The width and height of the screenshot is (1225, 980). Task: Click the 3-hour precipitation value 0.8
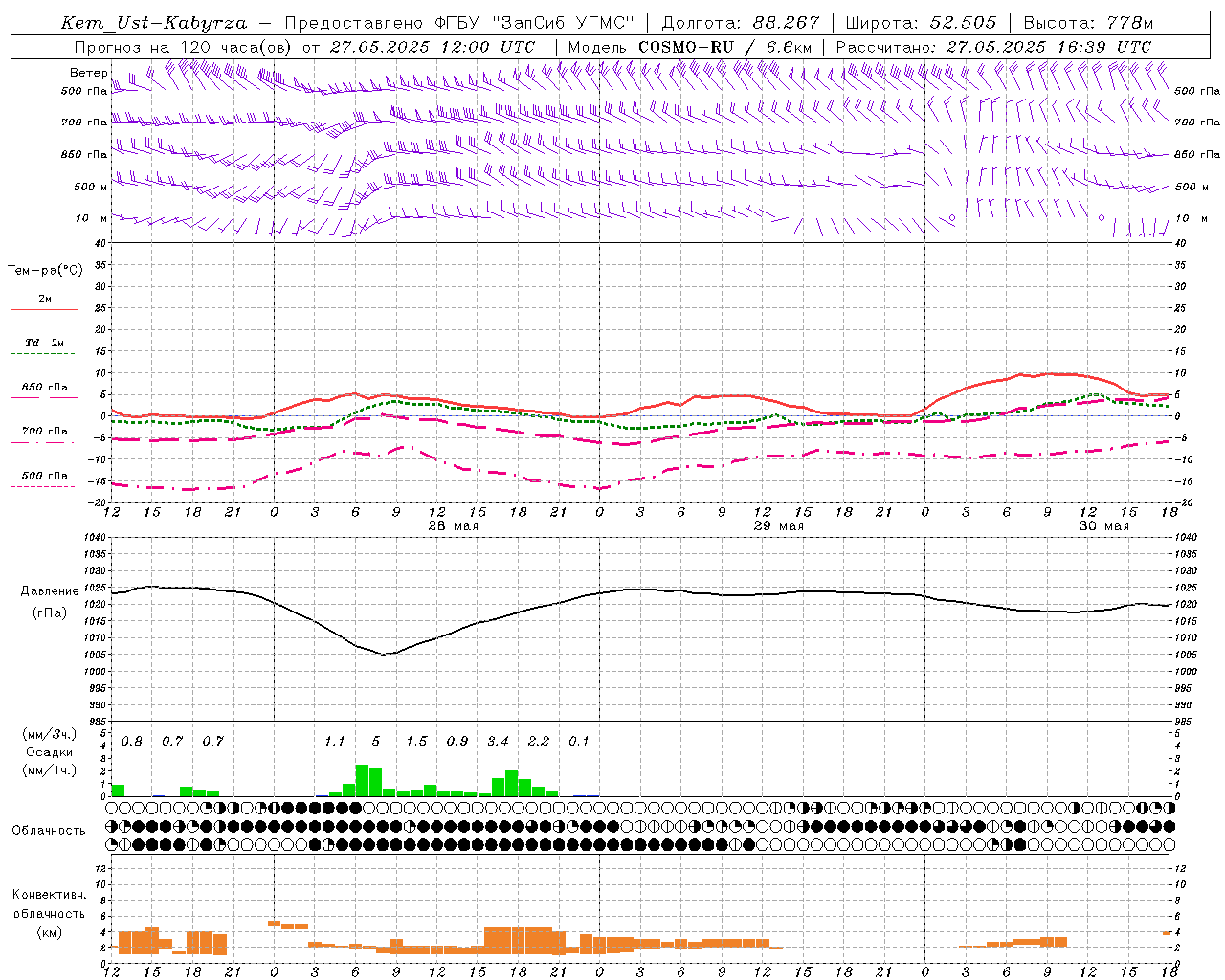coord(131,742)
